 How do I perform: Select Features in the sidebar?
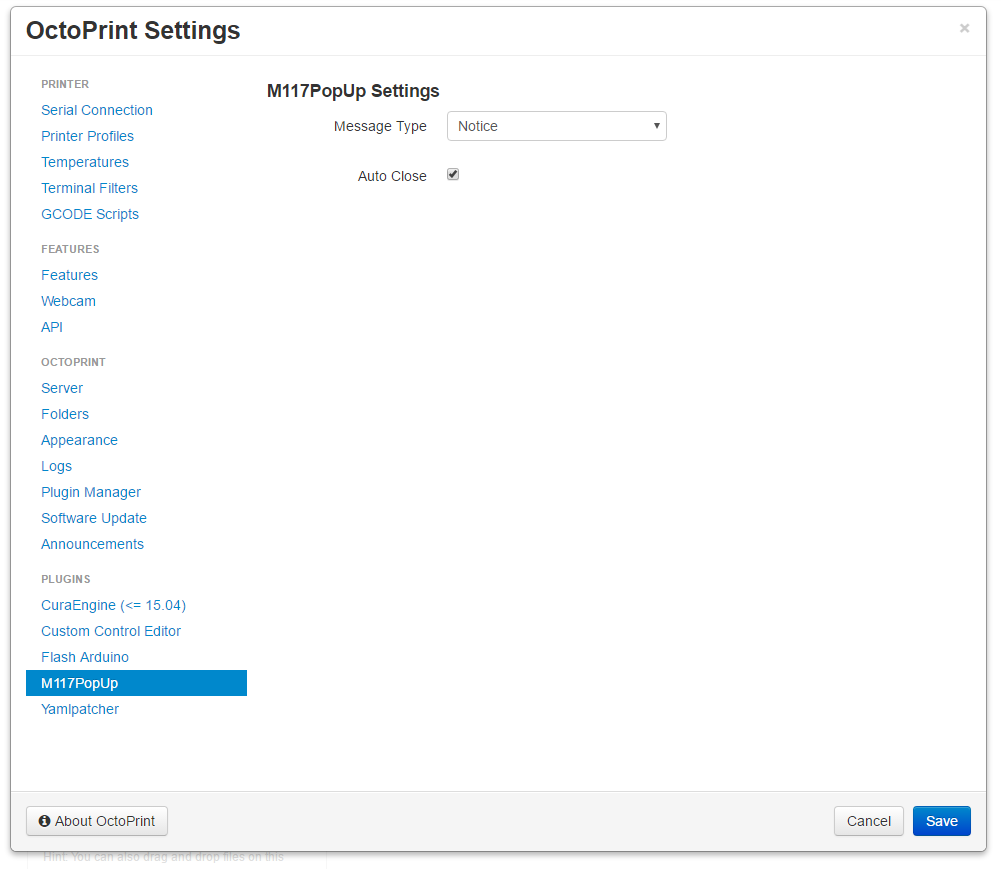click(x=70, y=275)
